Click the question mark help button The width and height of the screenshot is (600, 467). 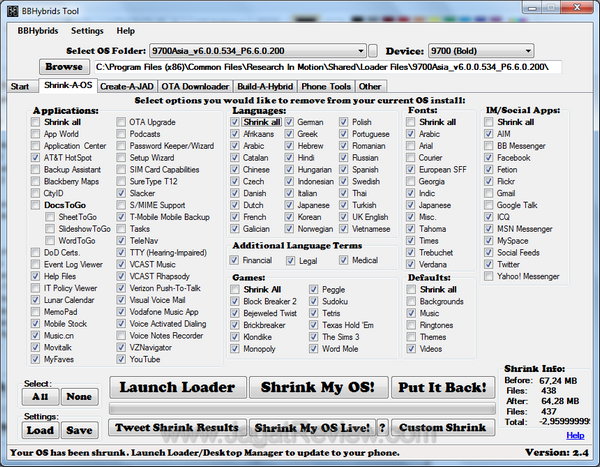click(382, 428)
